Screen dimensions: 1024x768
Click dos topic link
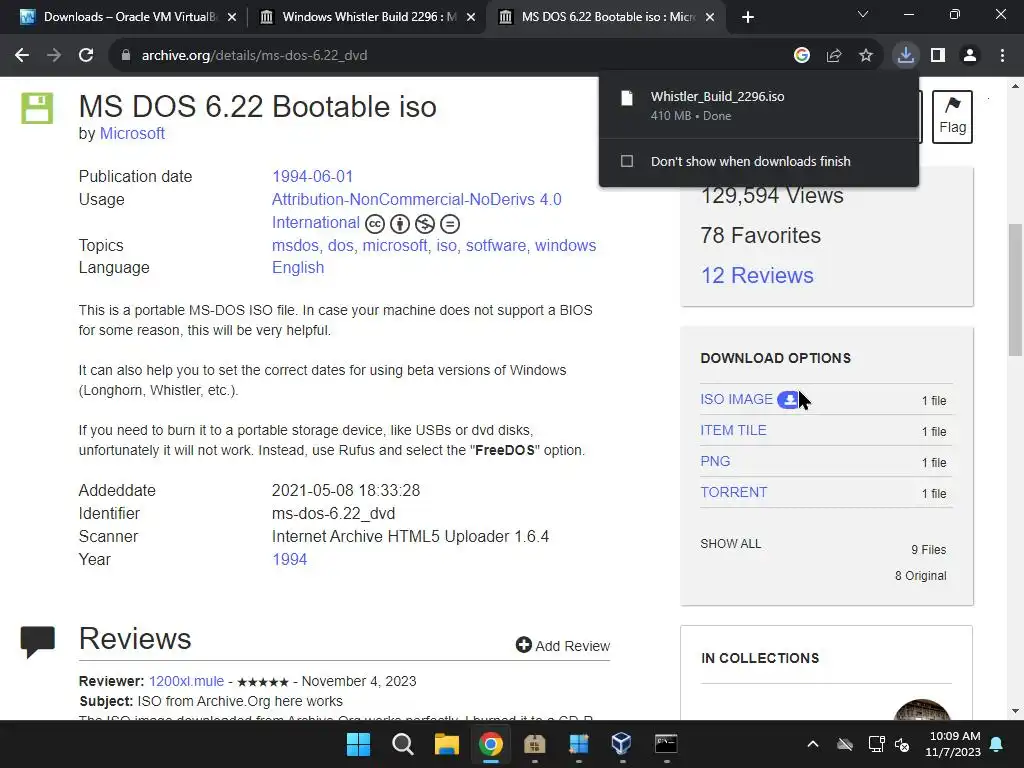[340, 246]
